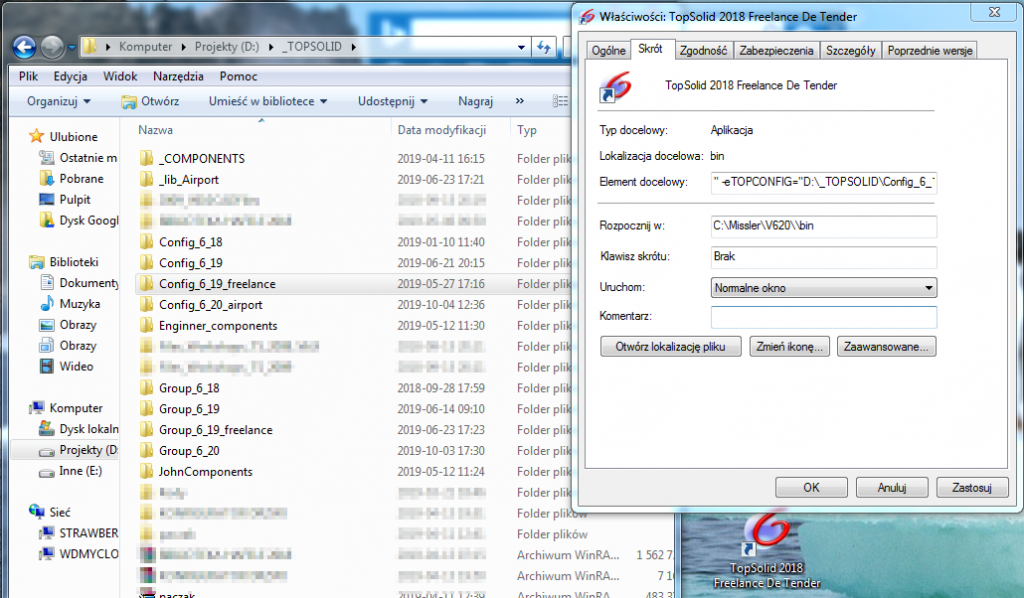Switch to the Ogólne tab
The image size is (1024, 598).
click(608, 50)
